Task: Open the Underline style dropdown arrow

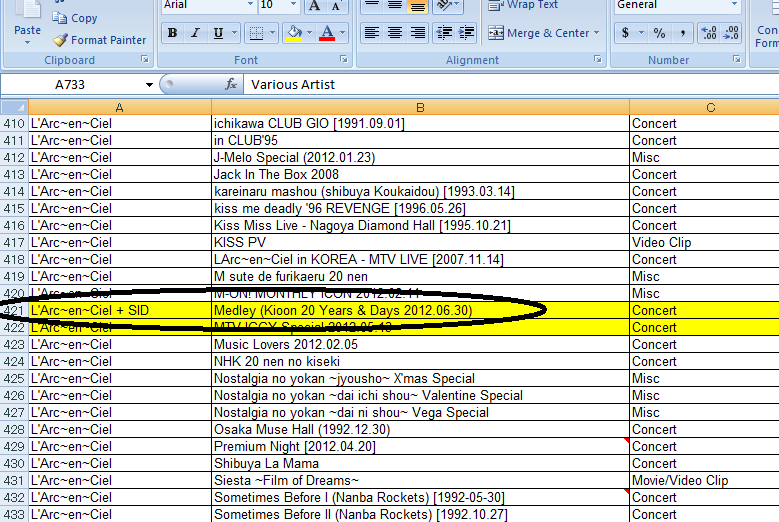Action: click(x=234, y=33)
